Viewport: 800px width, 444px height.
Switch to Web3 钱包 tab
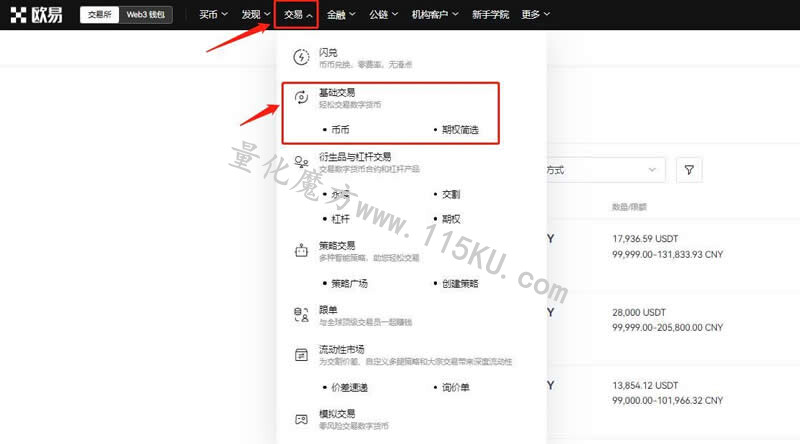[x=145, y=15]
